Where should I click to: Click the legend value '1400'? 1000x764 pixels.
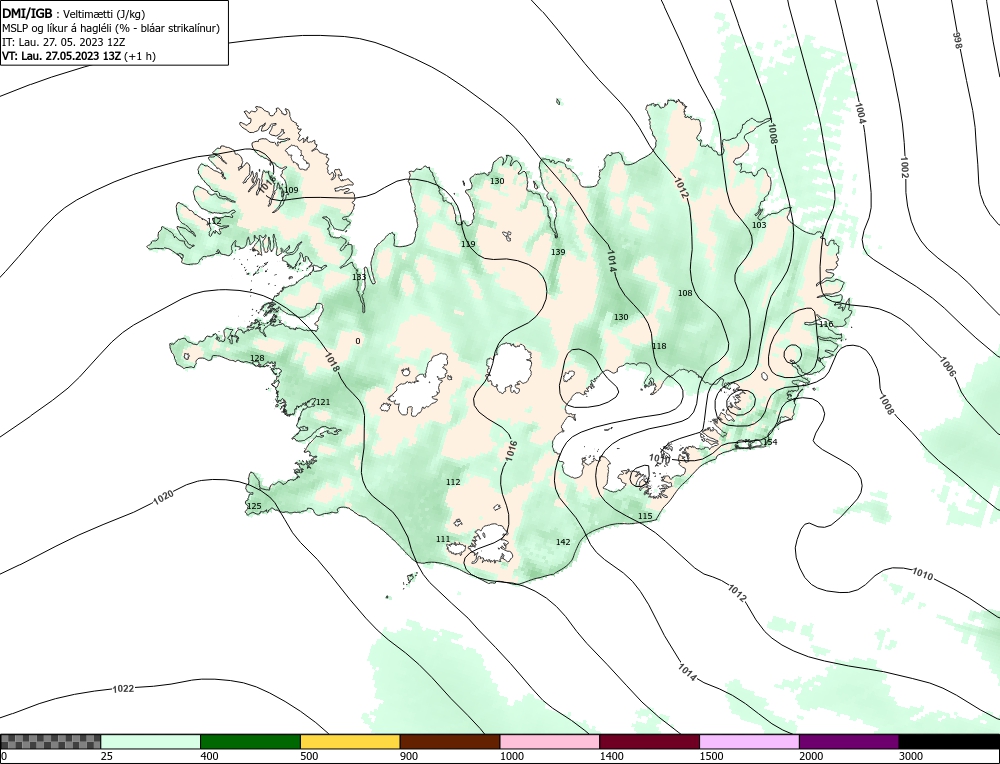tap(612, 756)
